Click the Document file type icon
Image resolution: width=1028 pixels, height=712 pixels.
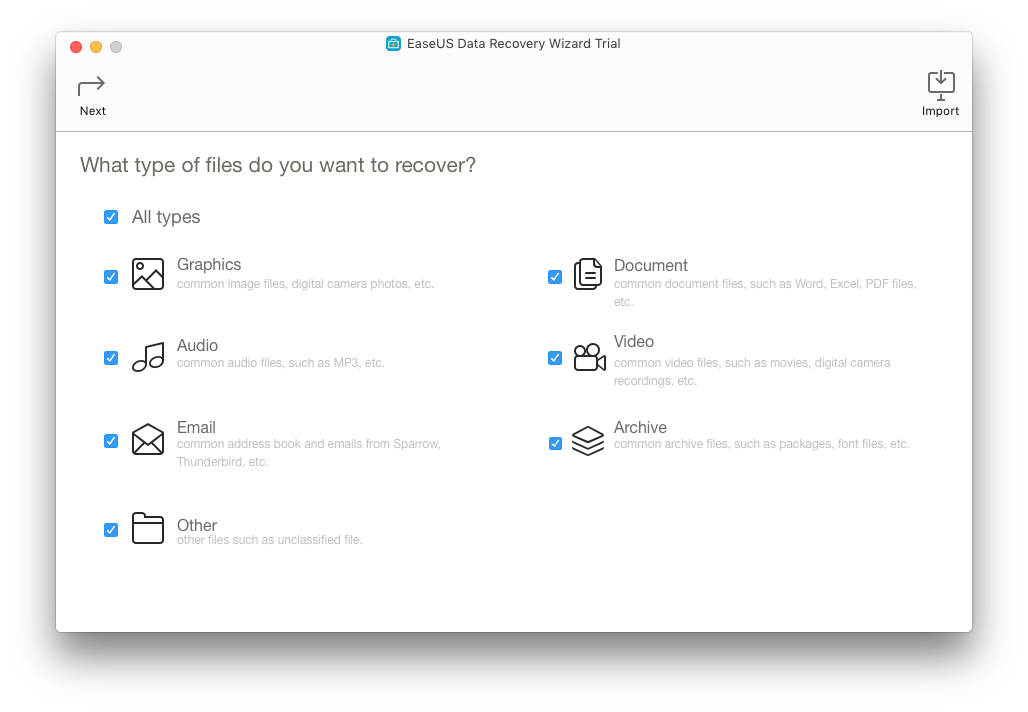pyautogui.click(x=590, y=273)
